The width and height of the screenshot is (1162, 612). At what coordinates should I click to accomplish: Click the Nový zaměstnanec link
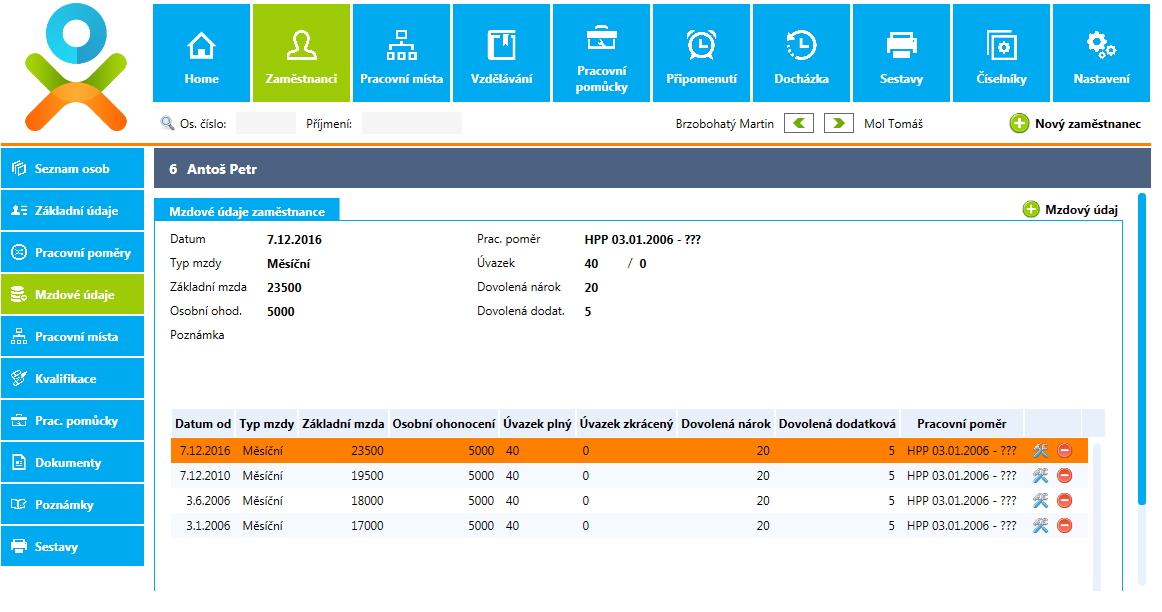coord(1088,124)
